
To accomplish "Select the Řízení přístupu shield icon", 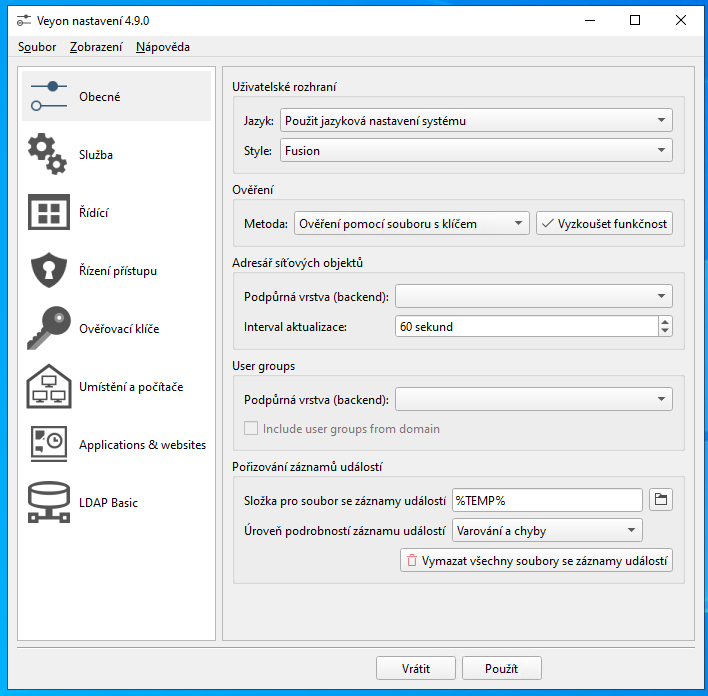I will (49, 271).
